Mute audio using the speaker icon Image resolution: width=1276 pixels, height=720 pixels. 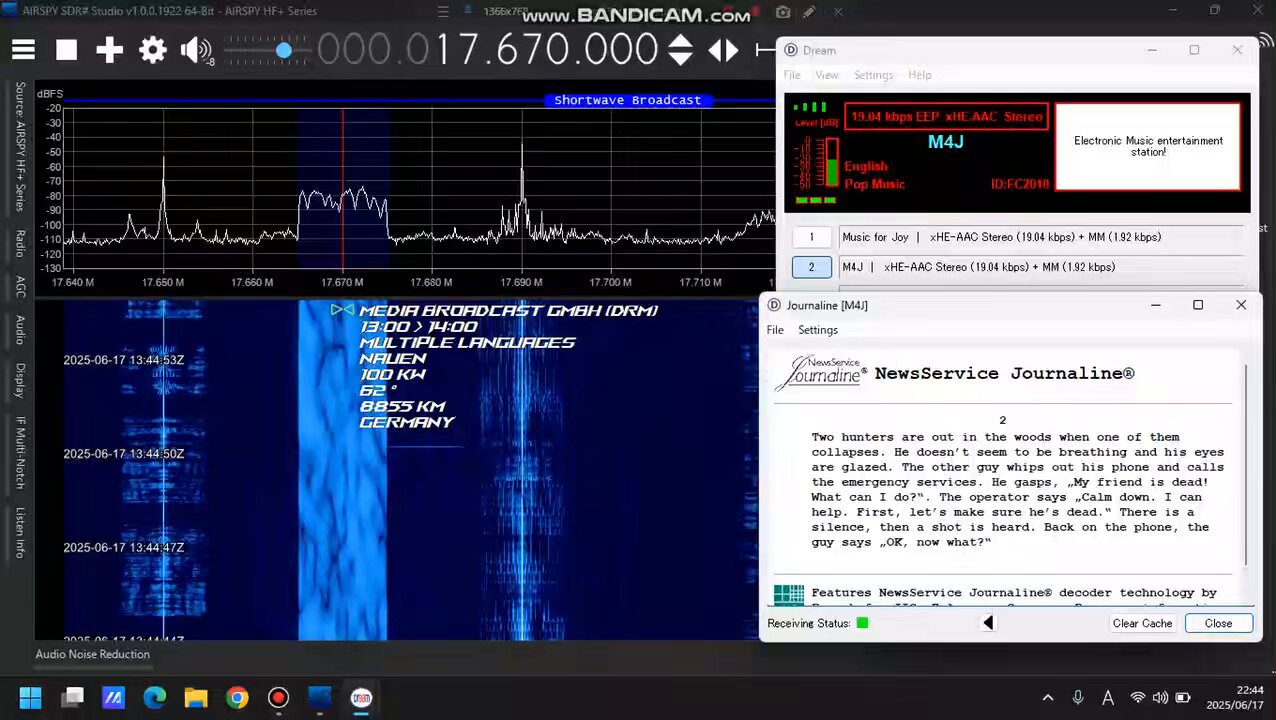point(195,50)
